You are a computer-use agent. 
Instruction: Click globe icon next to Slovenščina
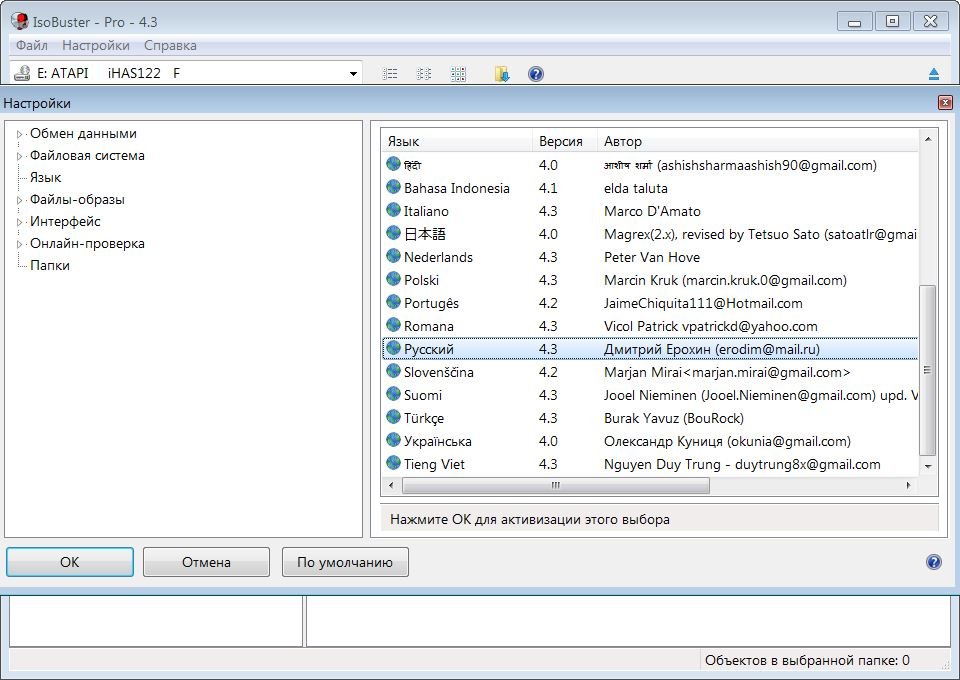(394, 372)
